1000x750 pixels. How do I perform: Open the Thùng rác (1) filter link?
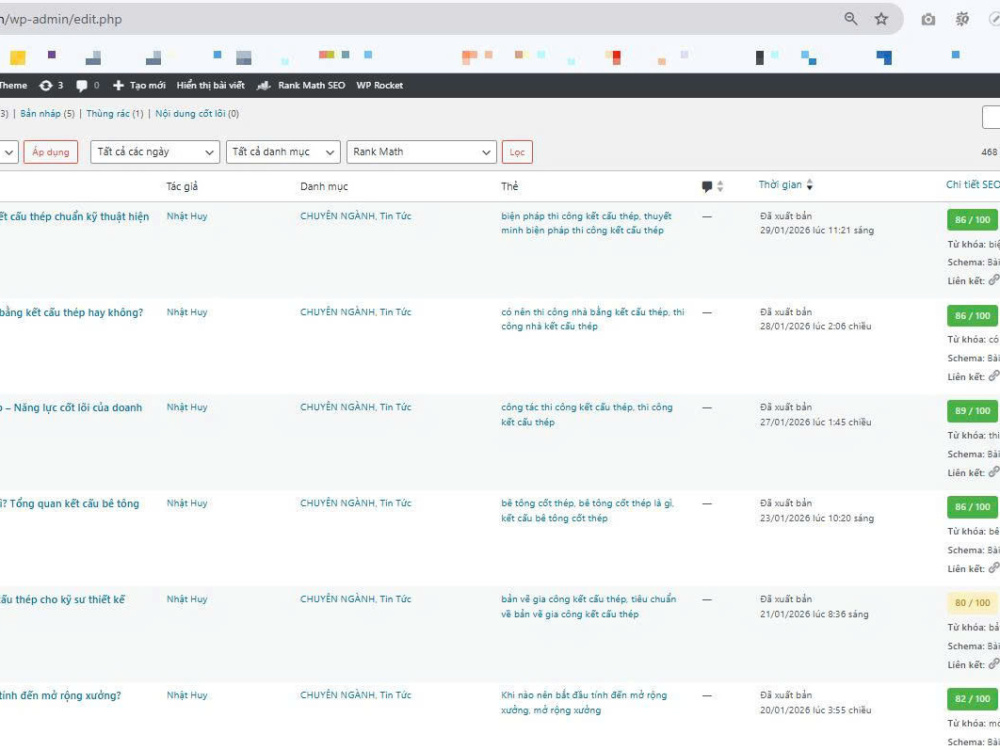115,114
